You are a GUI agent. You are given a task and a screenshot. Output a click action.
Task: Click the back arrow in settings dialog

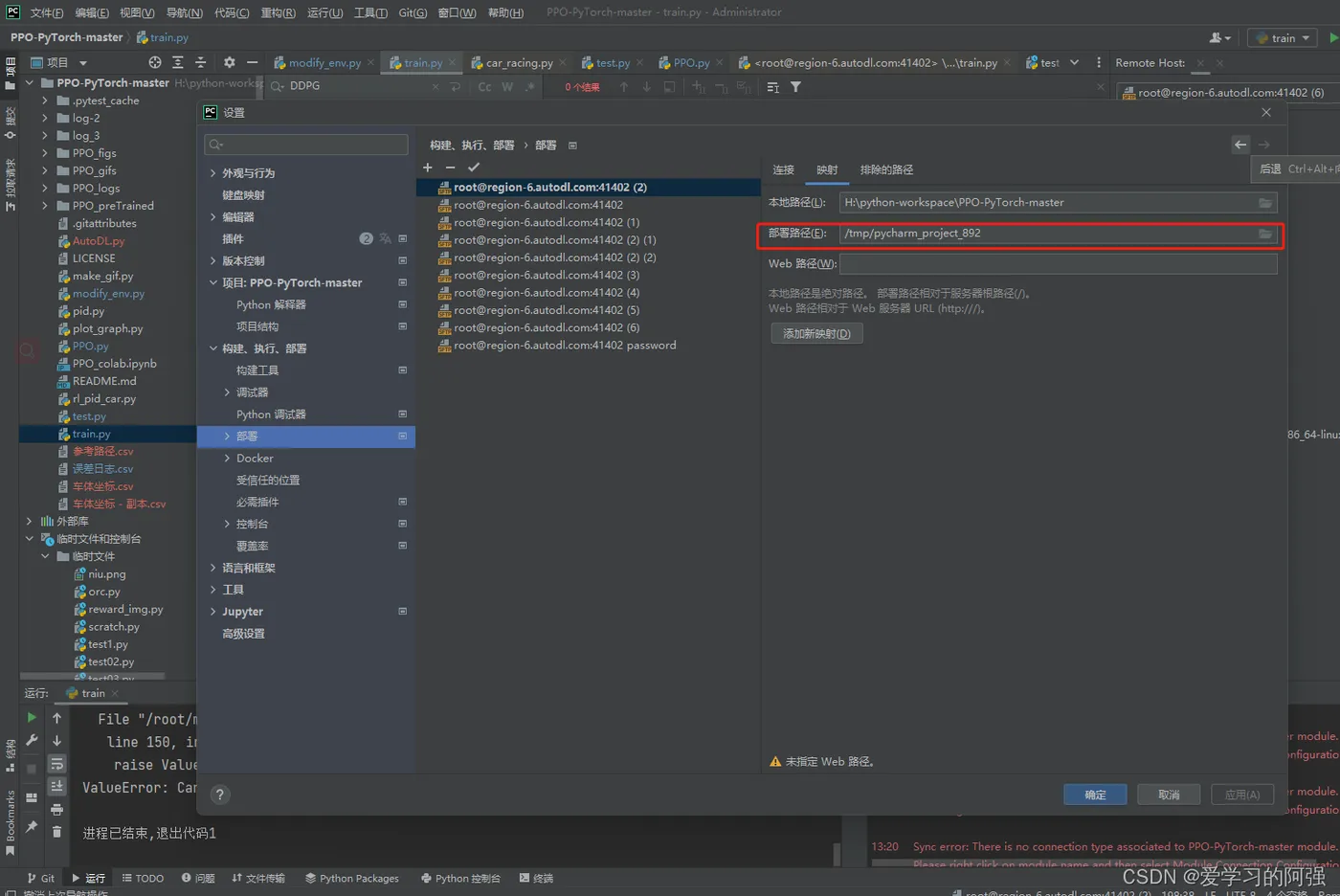point(1240,145)
